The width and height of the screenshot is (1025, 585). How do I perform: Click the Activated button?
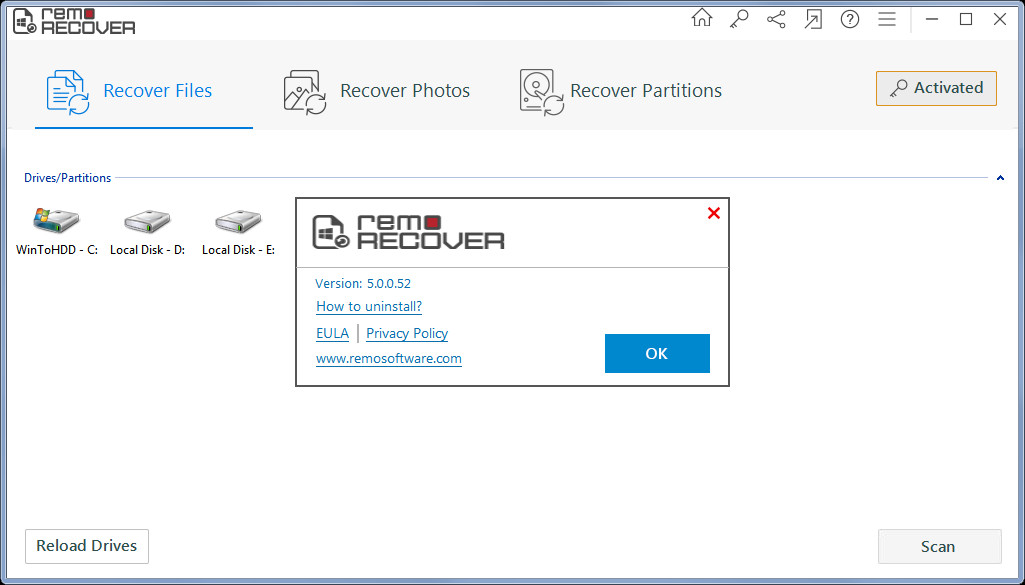click(936, 88)
